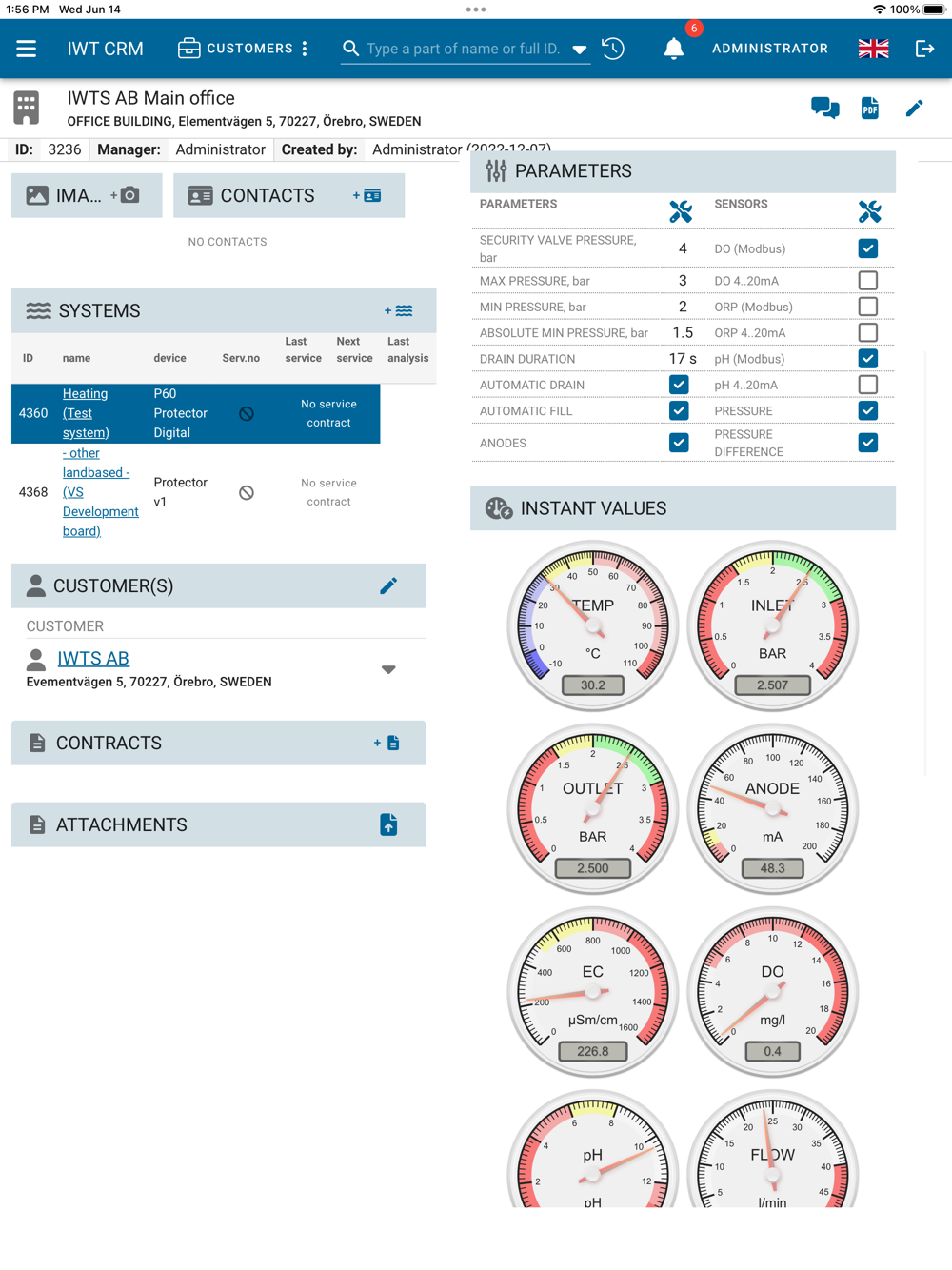Upload an attachment file
The width and height of the screenshot is (952, 1270).
tap(388, 824)
